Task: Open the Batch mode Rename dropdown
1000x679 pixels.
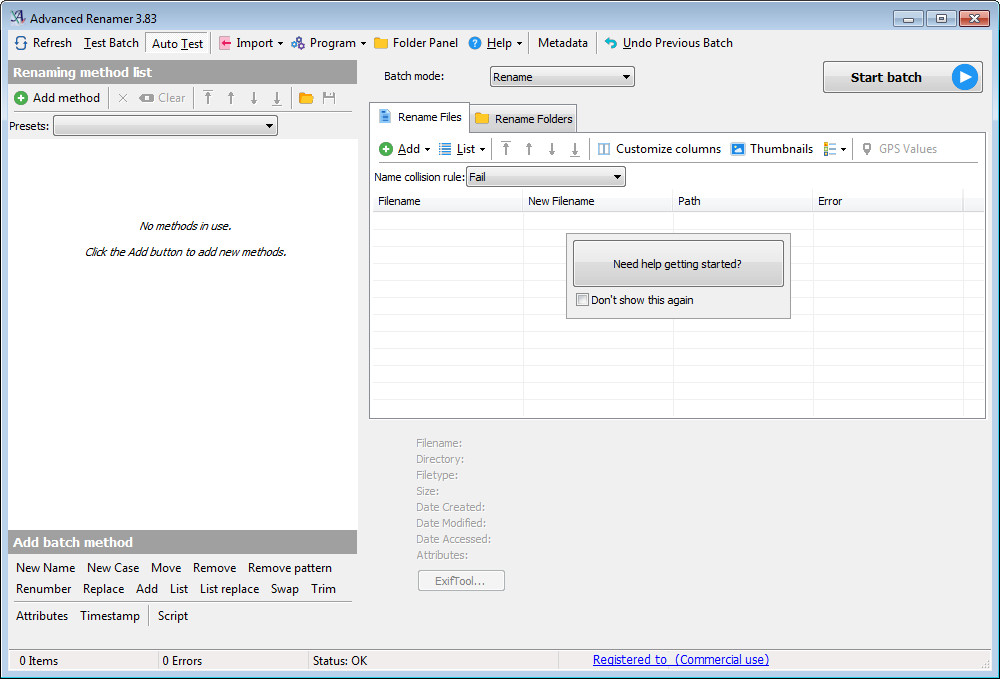Action: (x=562, y=77)
